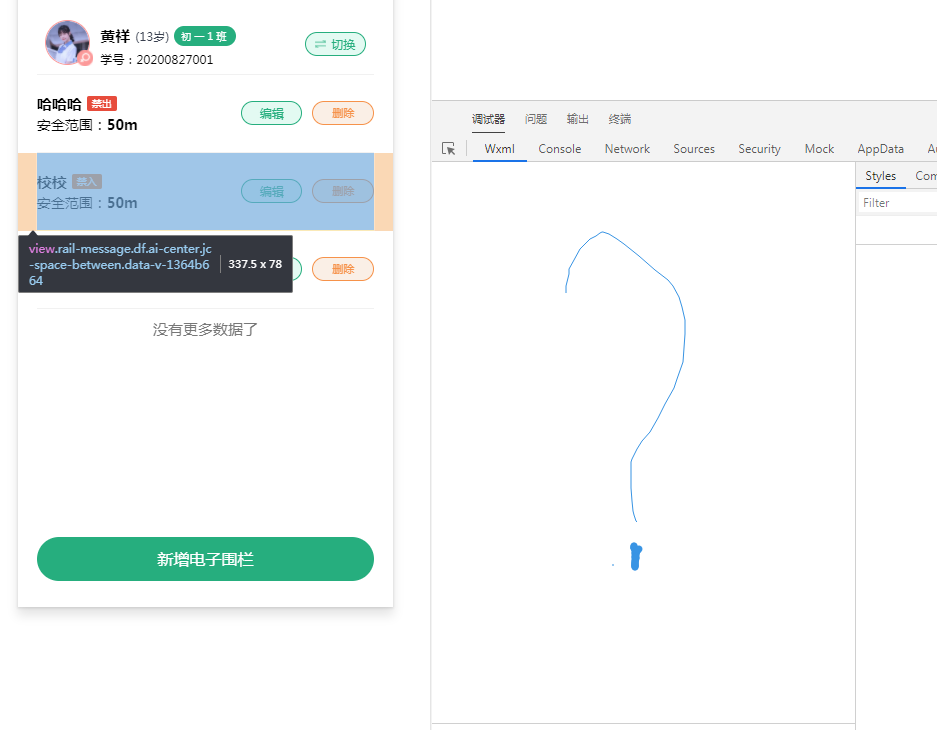The height and width of the screenshot is (730, 937).
Task: Click the 禁入 tag on 校校
Action: (x=87, y=181)
